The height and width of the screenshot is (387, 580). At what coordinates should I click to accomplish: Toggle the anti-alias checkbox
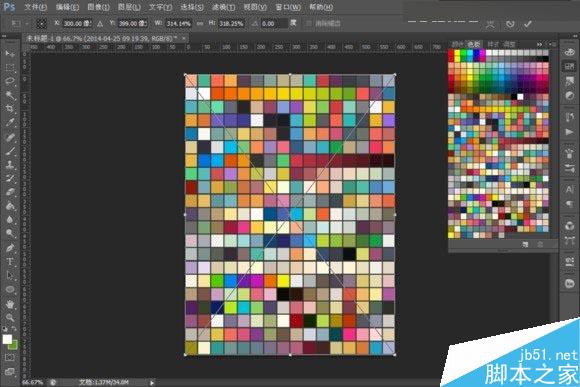coord(309,23)
